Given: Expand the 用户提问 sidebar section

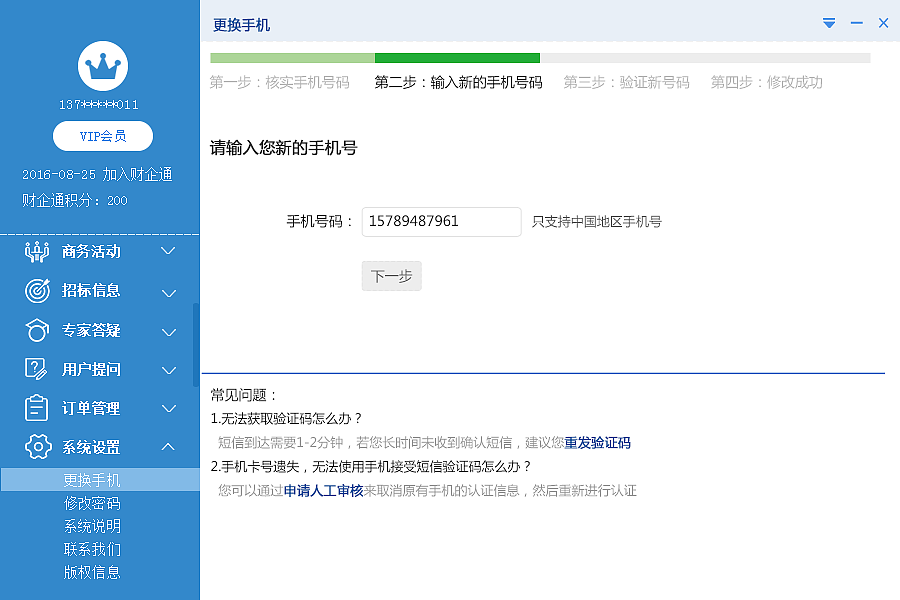Looking at the screenshot, I should [x=168, y=369].
